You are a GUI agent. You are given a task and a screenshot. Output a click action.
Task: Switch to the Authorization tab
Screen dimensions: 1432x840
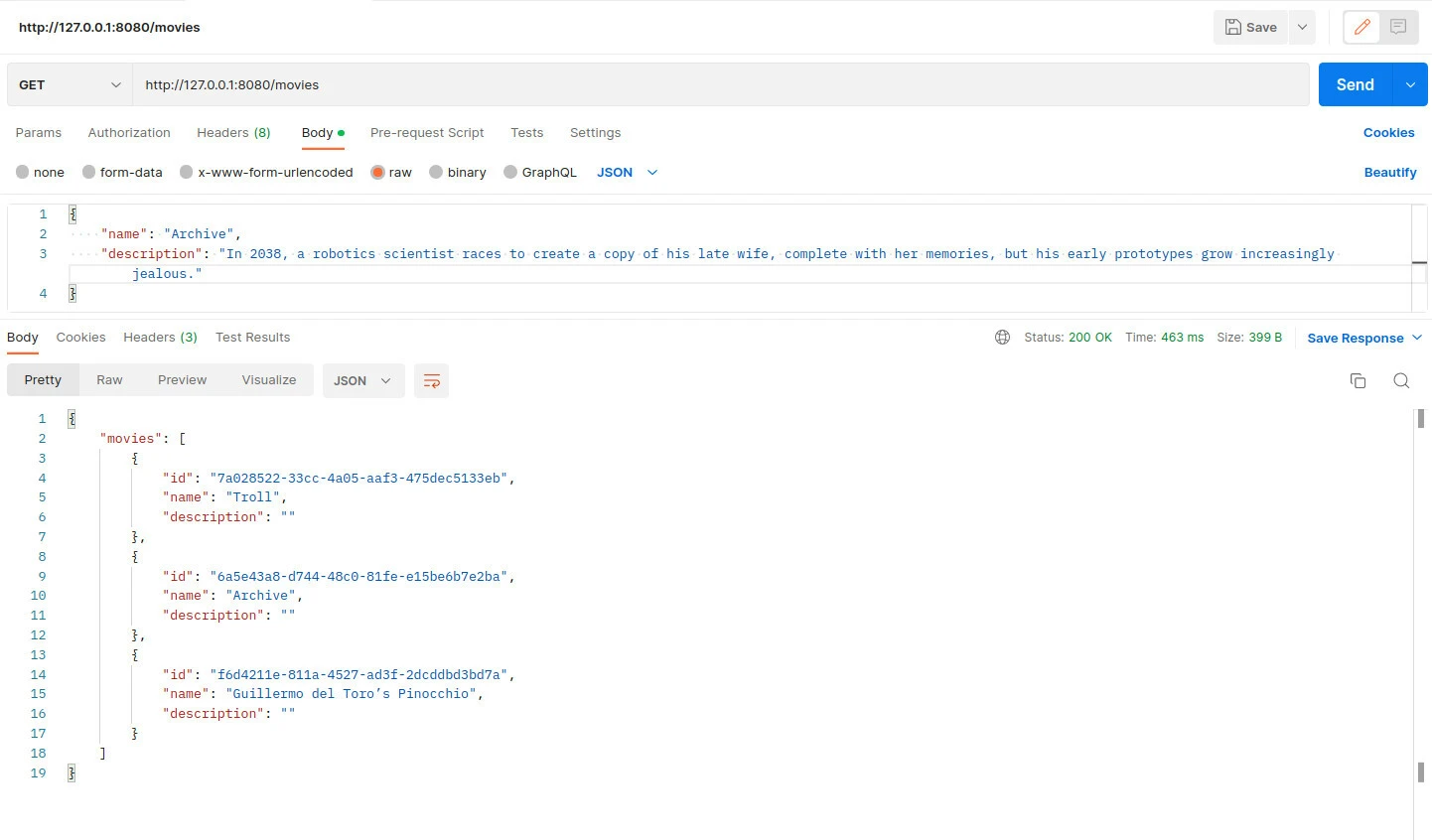tap(129, 132)
